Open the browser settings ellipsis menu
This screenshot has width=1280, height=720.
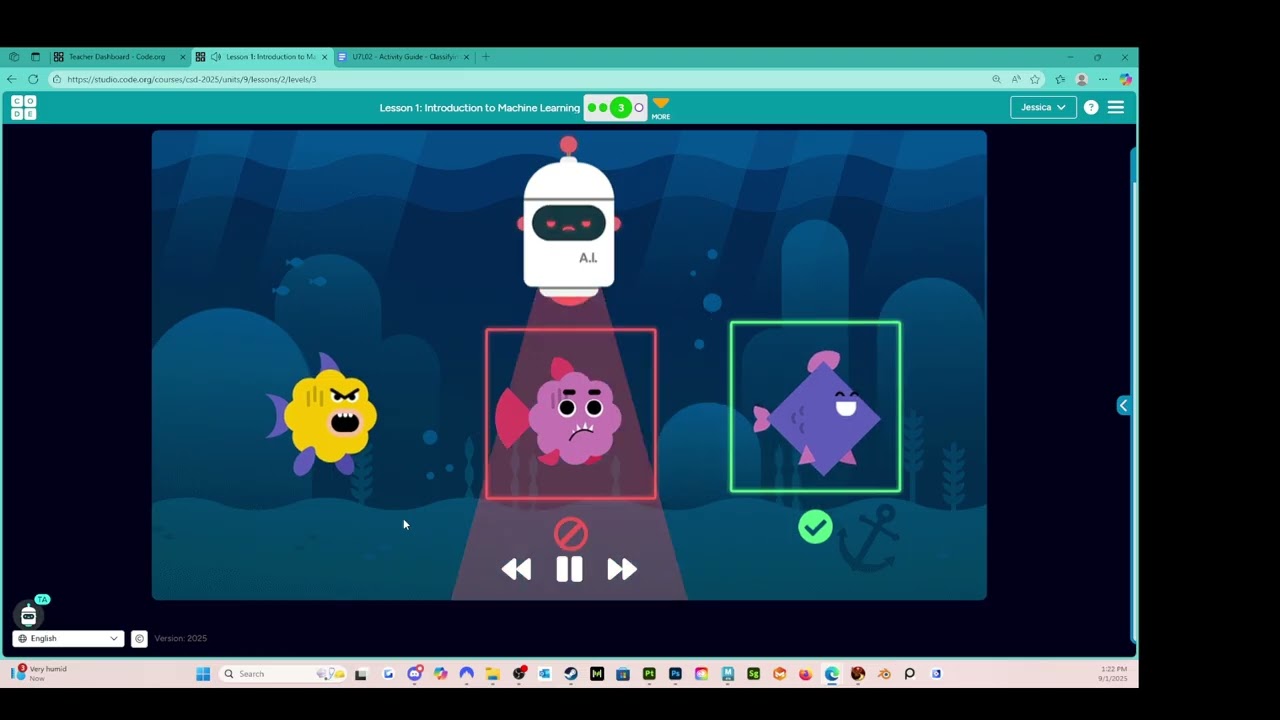(1103, 79)
